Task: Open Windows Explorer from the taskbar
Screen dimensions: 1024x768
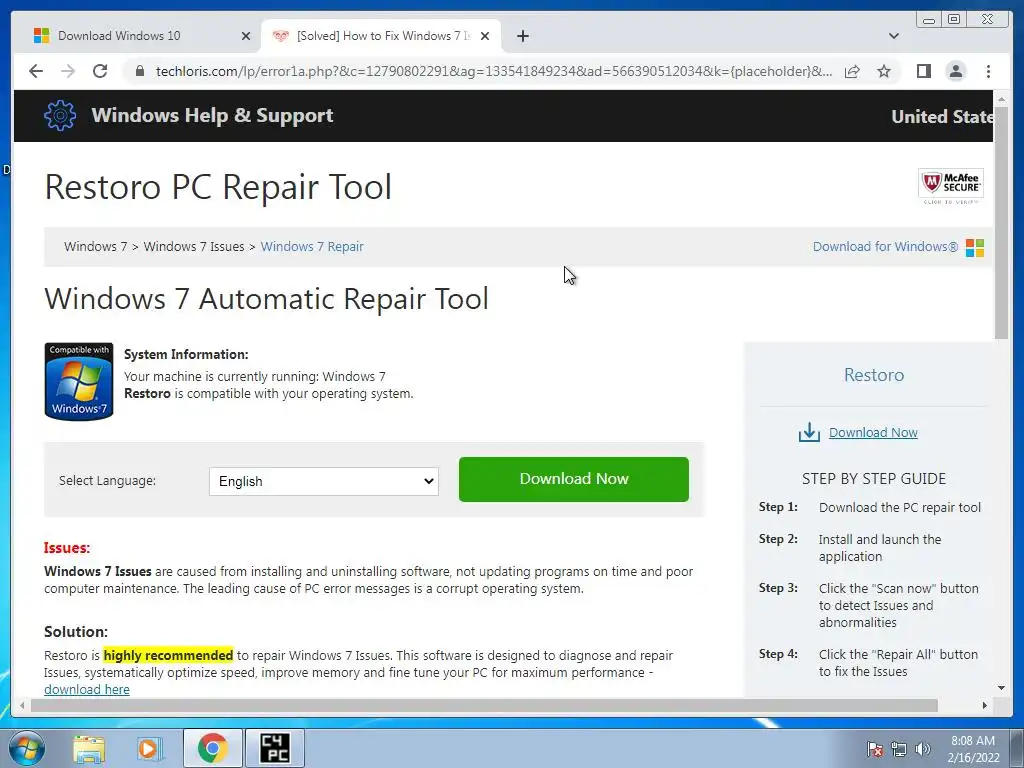Action: point(89,748)
